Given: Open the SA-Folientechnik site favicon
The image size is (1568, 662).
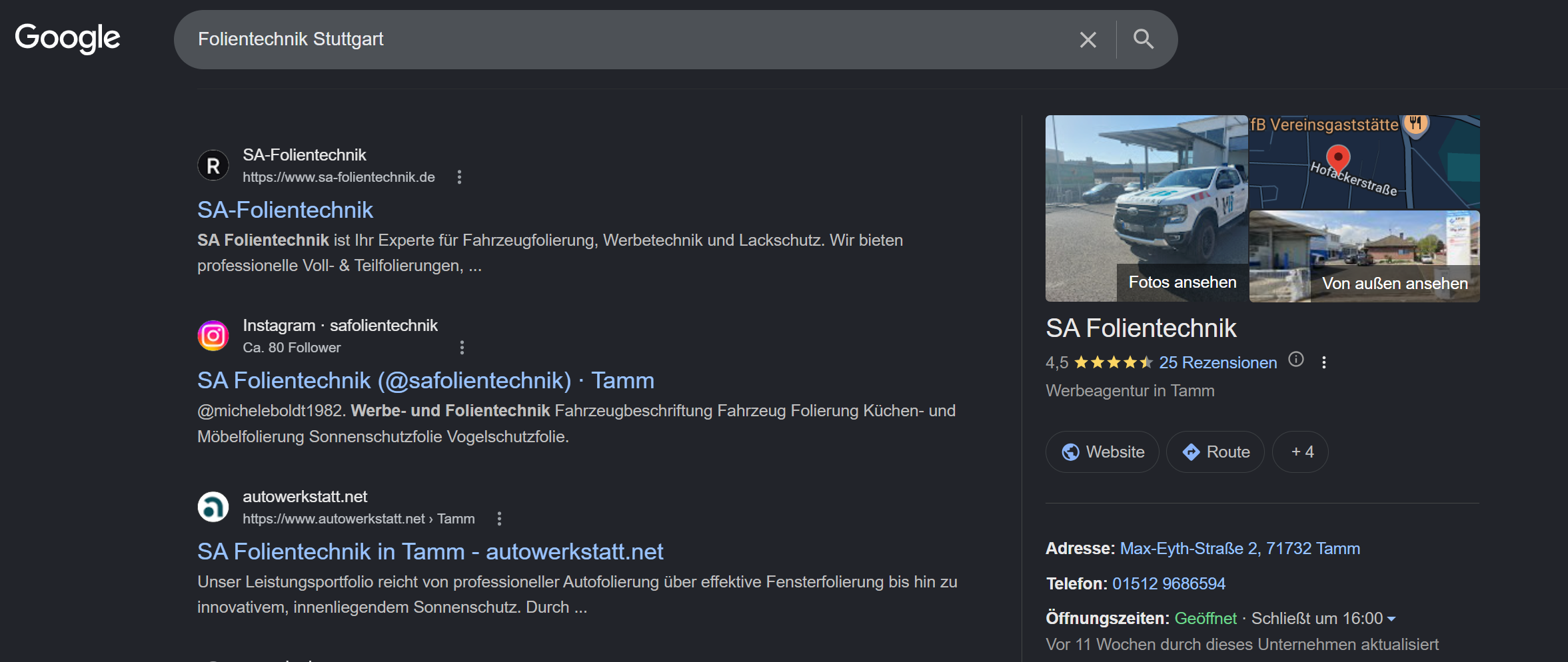Looking at the screenshot, I should [x=213, y=165].
